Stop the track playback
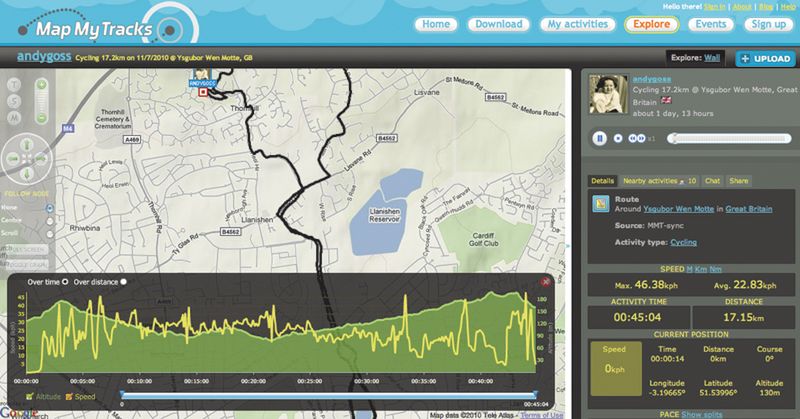This screenshot has width=800, height=419. pos(618,138)
